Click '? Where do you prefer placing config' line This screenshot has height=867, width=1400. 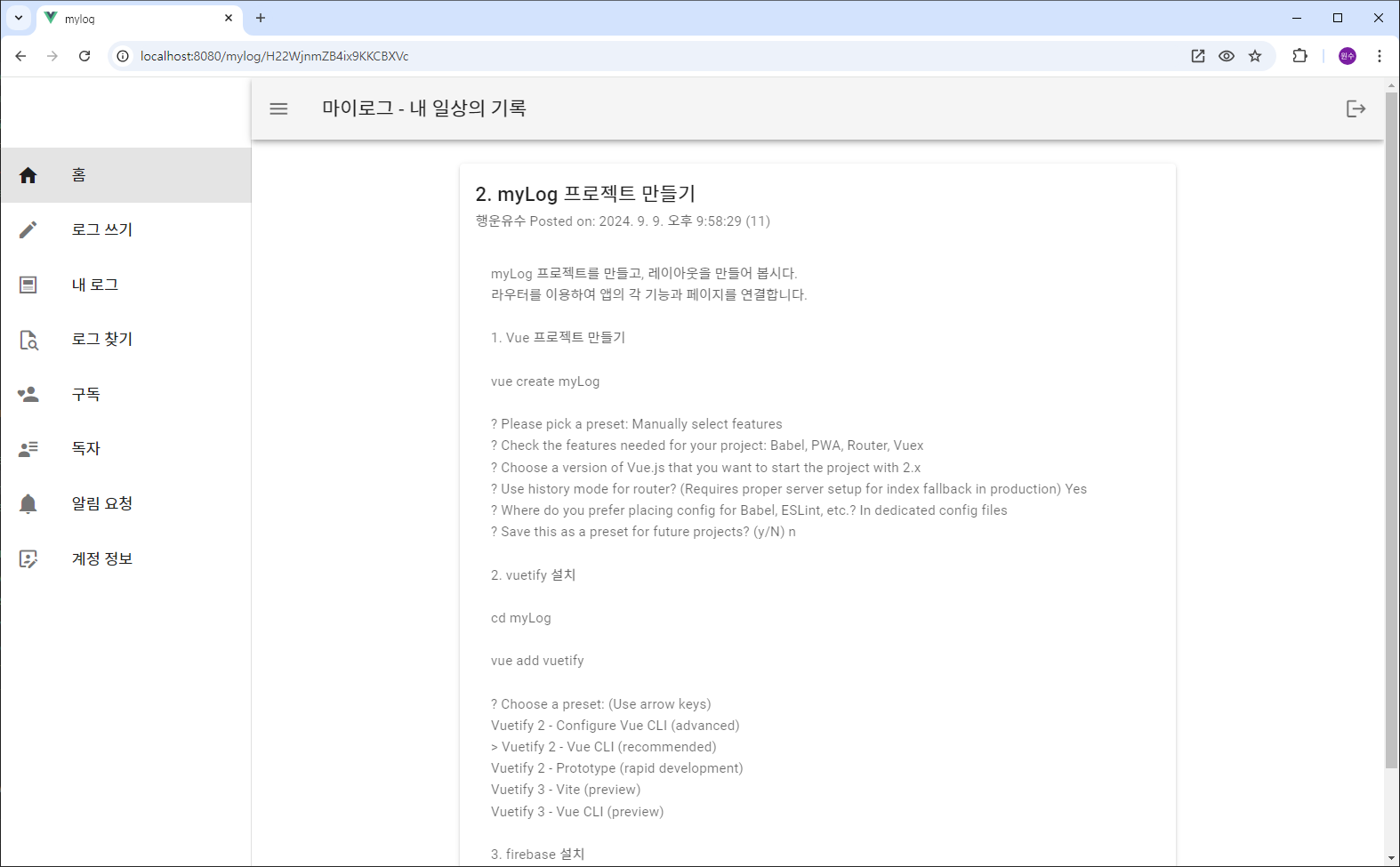click(x=750, y=510)
